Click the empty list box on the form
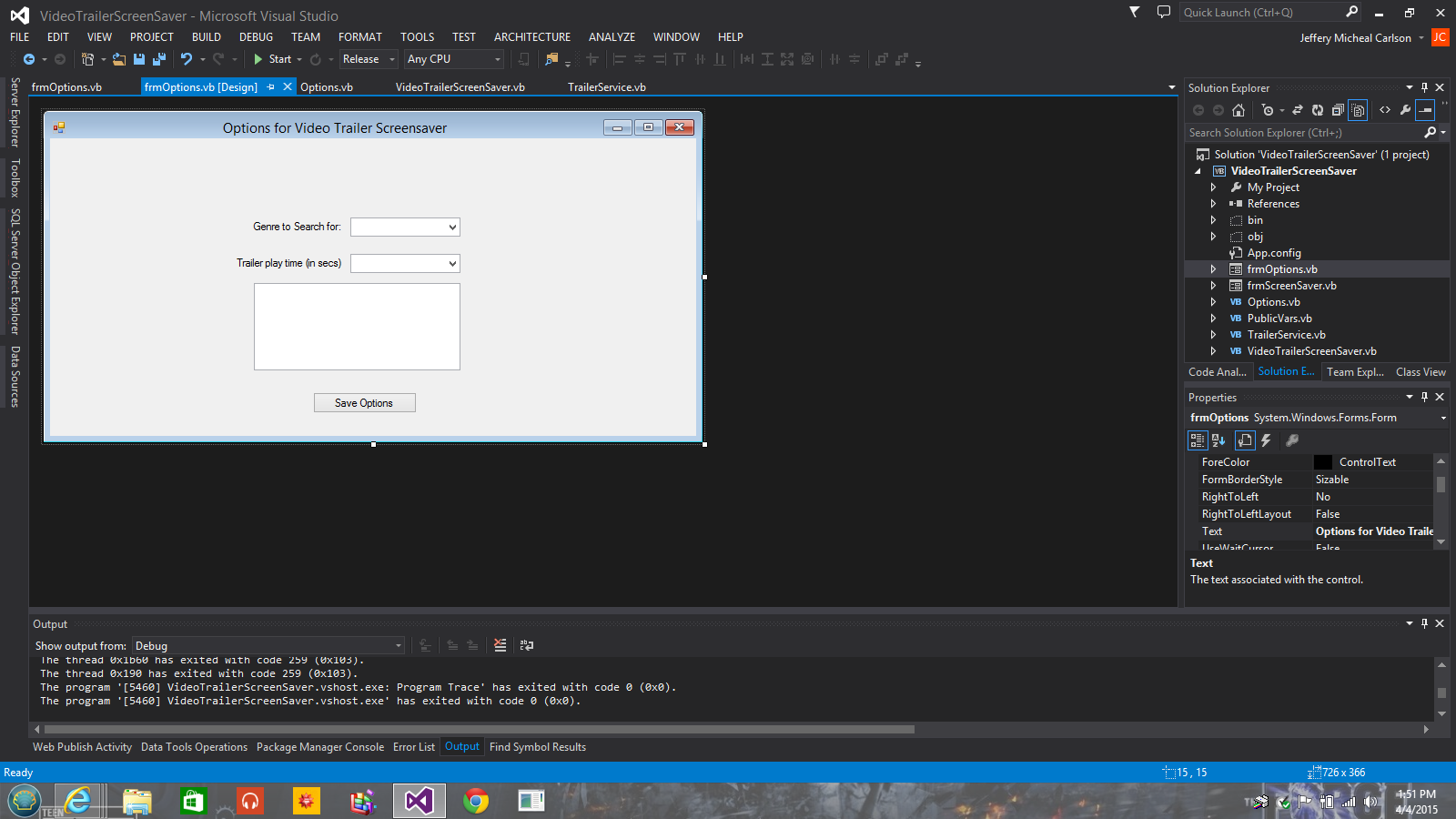The image size is (1456, 819). click(357, 327)
